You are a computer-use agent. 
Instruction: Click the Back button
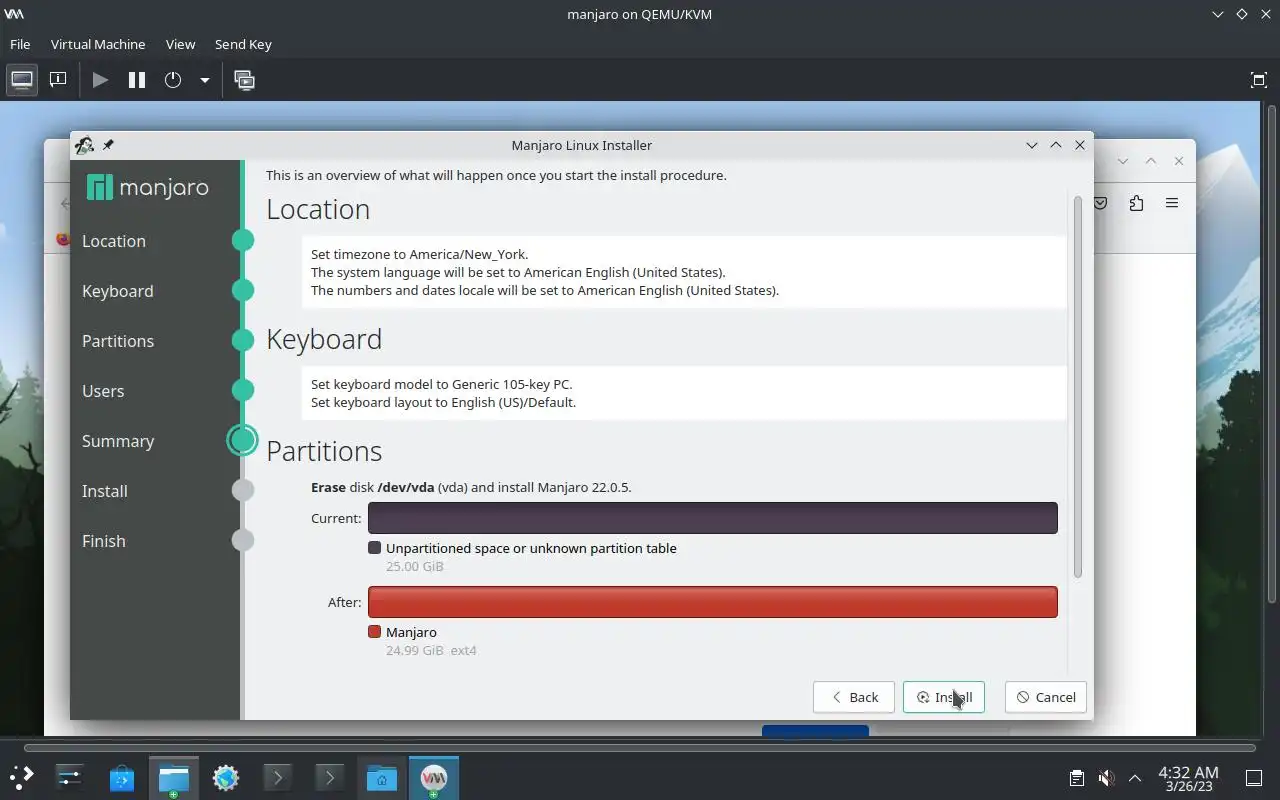pos(854,697)
